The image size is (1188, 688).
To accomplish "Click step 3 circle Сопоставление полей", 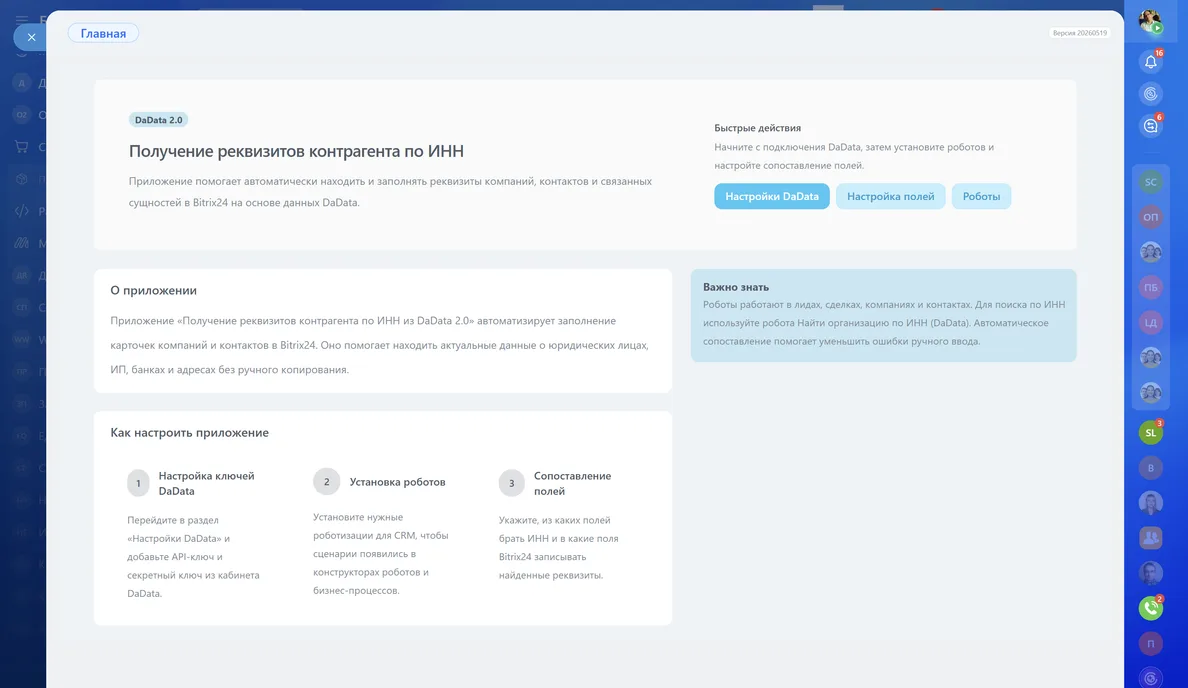I will coord(511,483).
